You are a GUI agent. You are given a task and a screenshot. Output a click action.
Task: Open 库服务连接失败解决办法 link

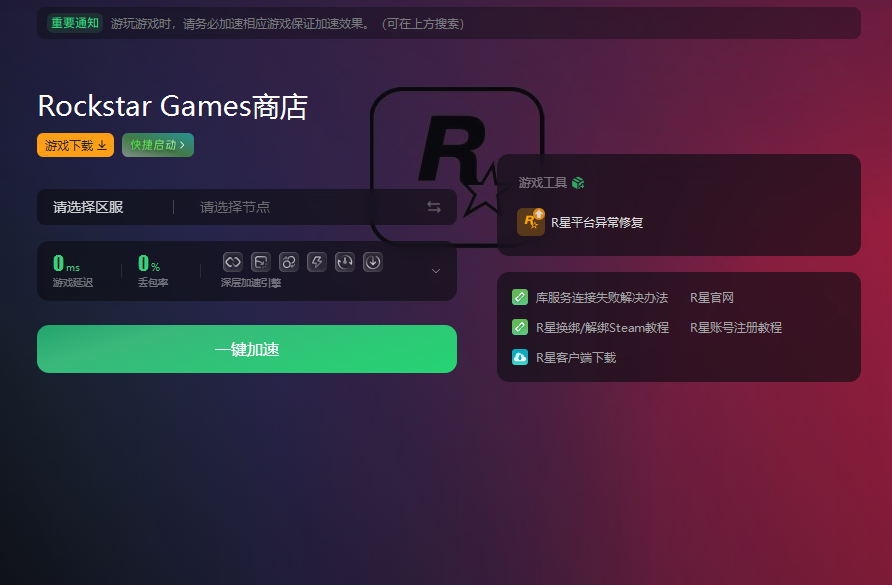(x=601, y=298)
